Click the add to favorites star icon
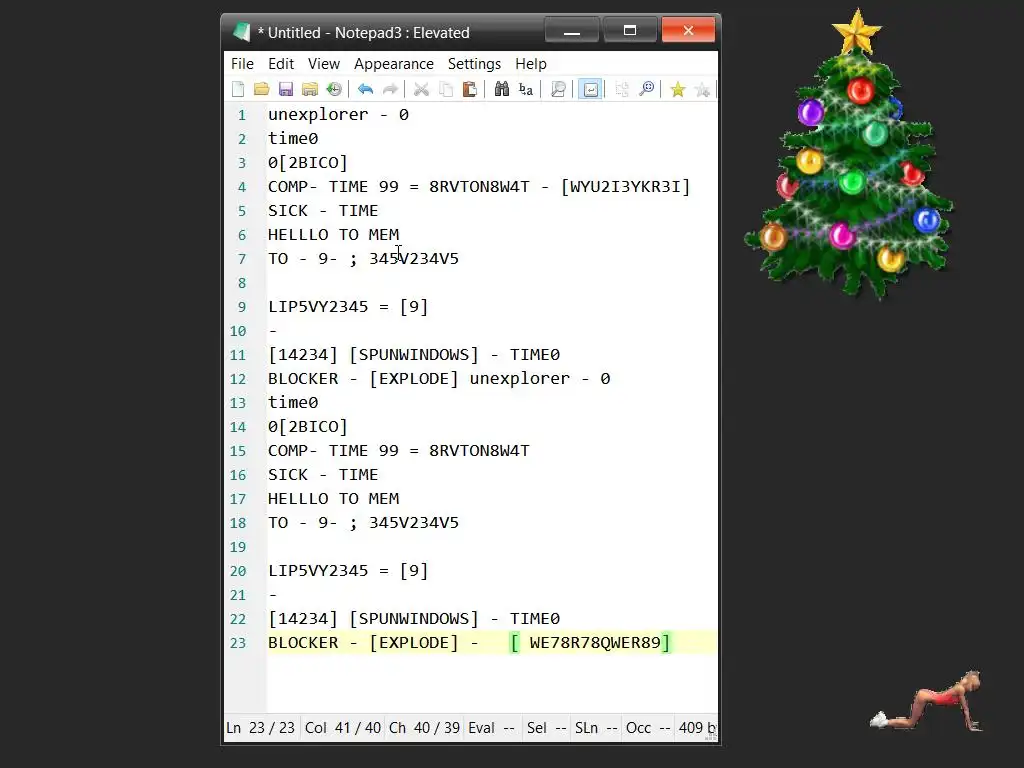The width and height of the screenshot is (1024, 768). (x=702, y=89)
